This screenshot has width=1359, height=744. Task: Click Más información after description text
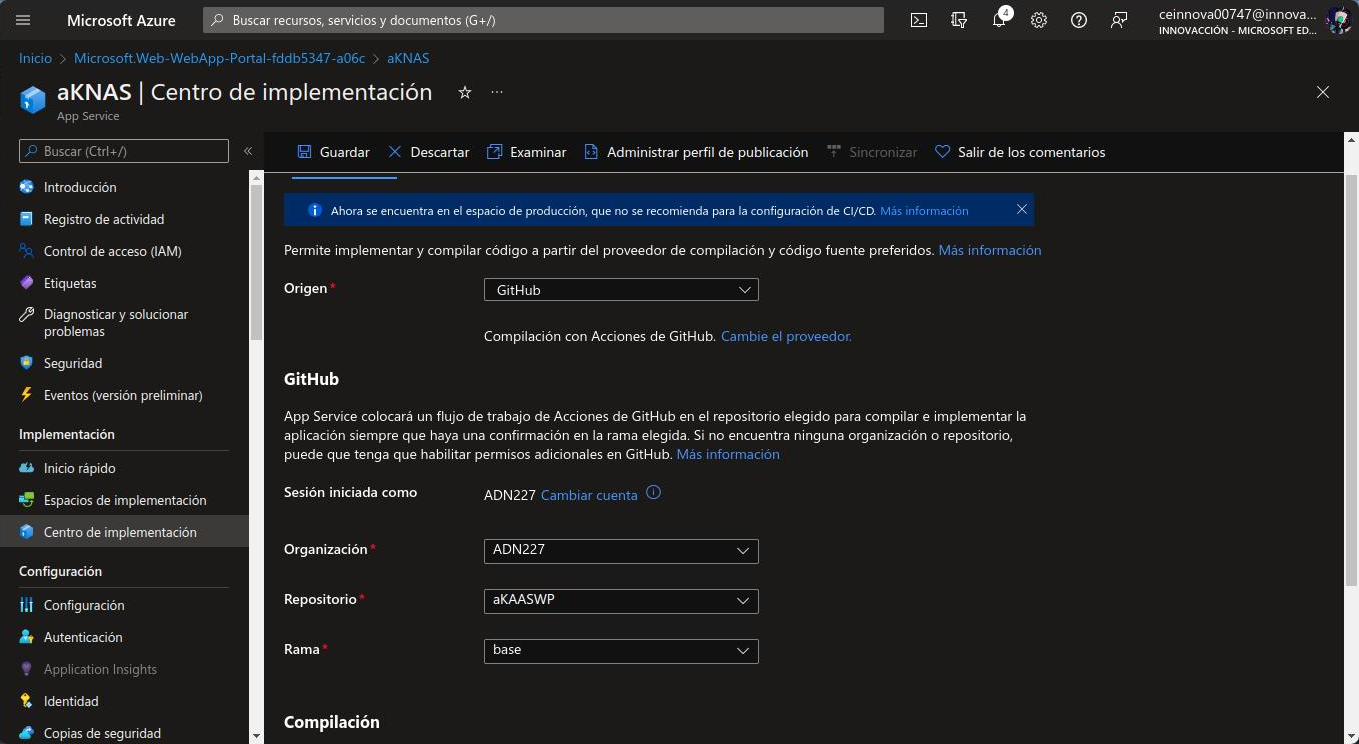pos(989,250)
